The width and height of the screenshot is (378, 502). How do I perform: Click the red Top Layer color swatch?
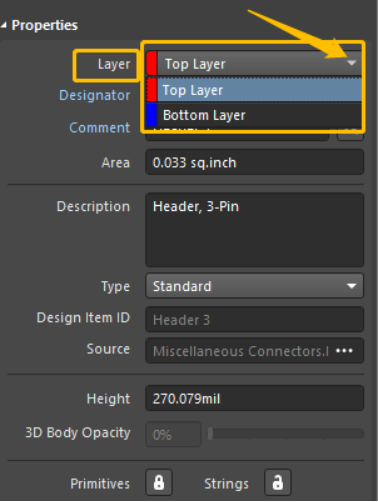point(152,90)
